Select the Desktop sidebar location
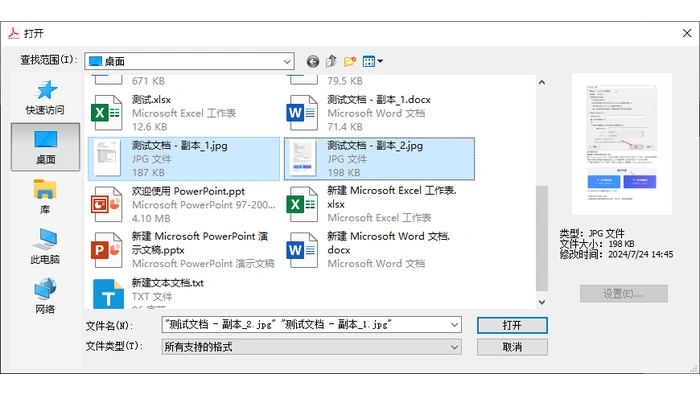 (46, 147)
